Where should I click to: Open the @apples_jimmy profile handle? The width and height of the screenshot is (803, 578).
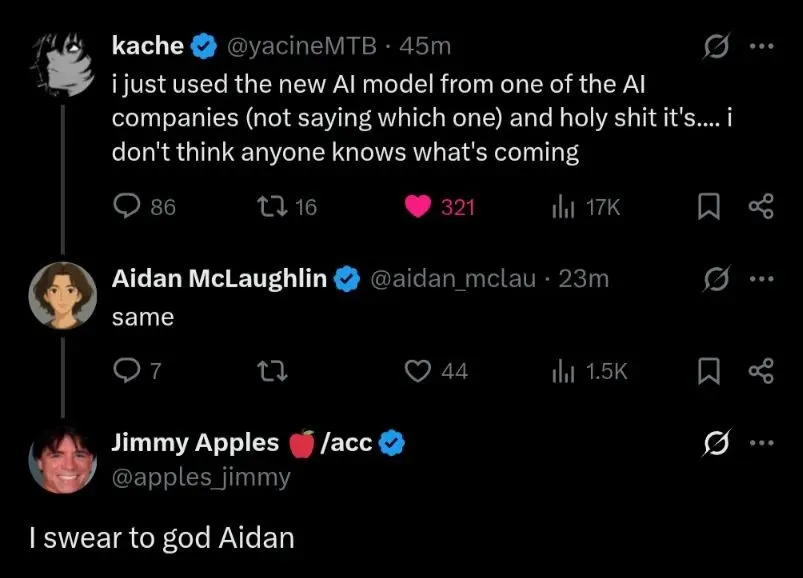(x=201, y=477)
